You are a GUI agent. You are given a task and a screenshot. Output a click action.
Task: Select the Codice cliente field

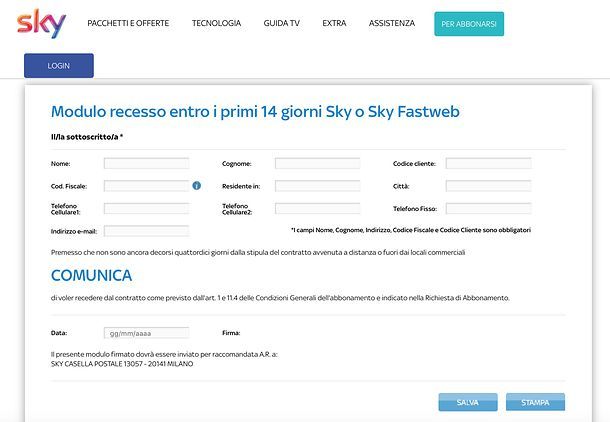488,163
